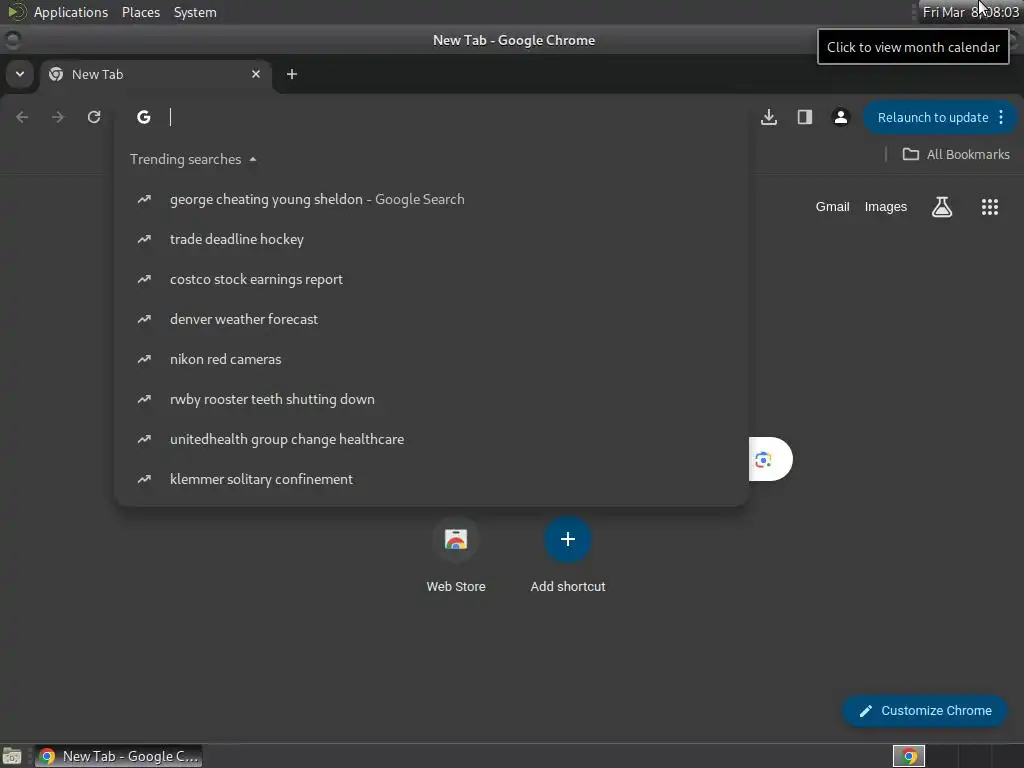Open the Places menu

click(x=141, y=12)
